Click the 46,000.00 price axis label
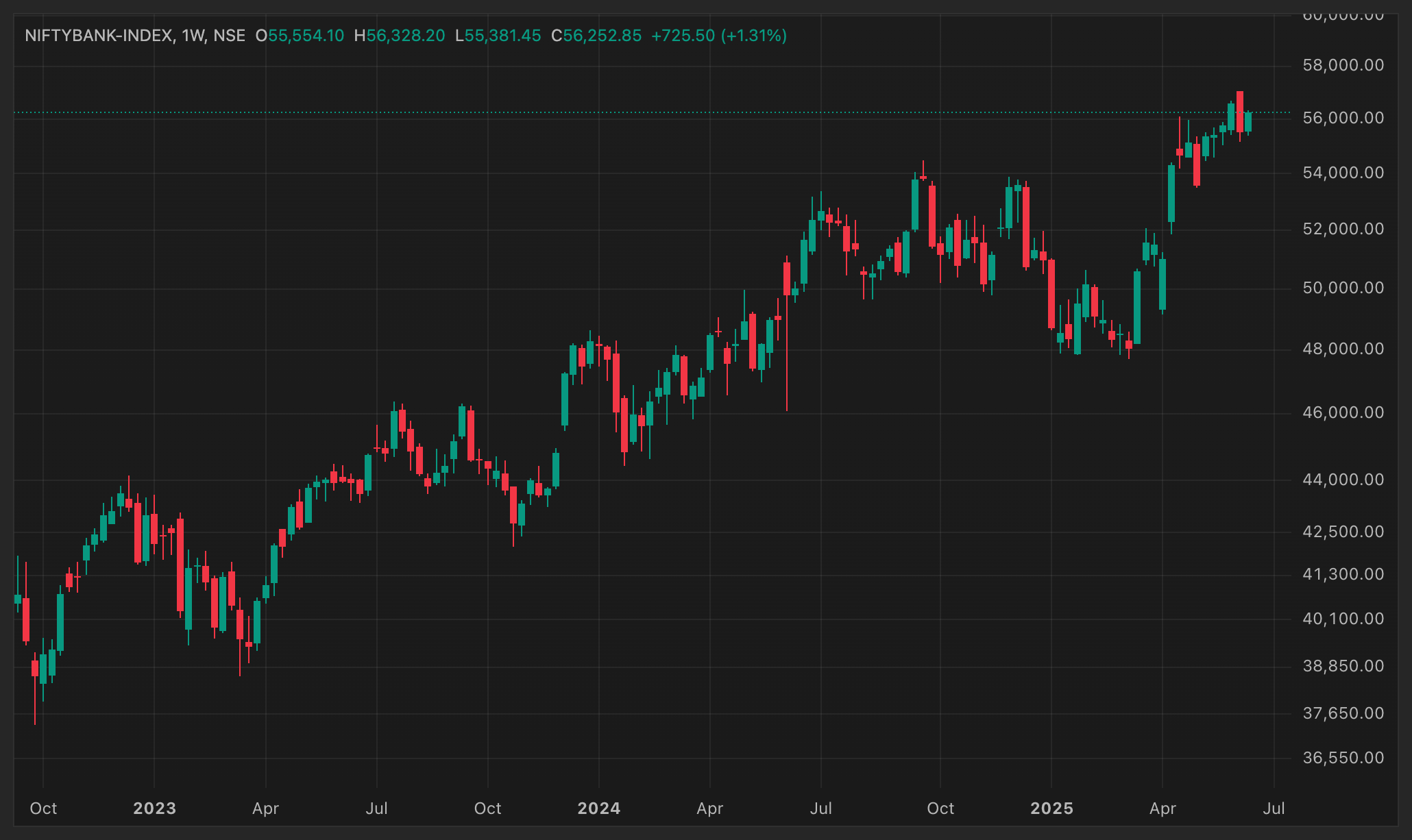This screenshot has height=840, width=1412. tap(1343, 412)
